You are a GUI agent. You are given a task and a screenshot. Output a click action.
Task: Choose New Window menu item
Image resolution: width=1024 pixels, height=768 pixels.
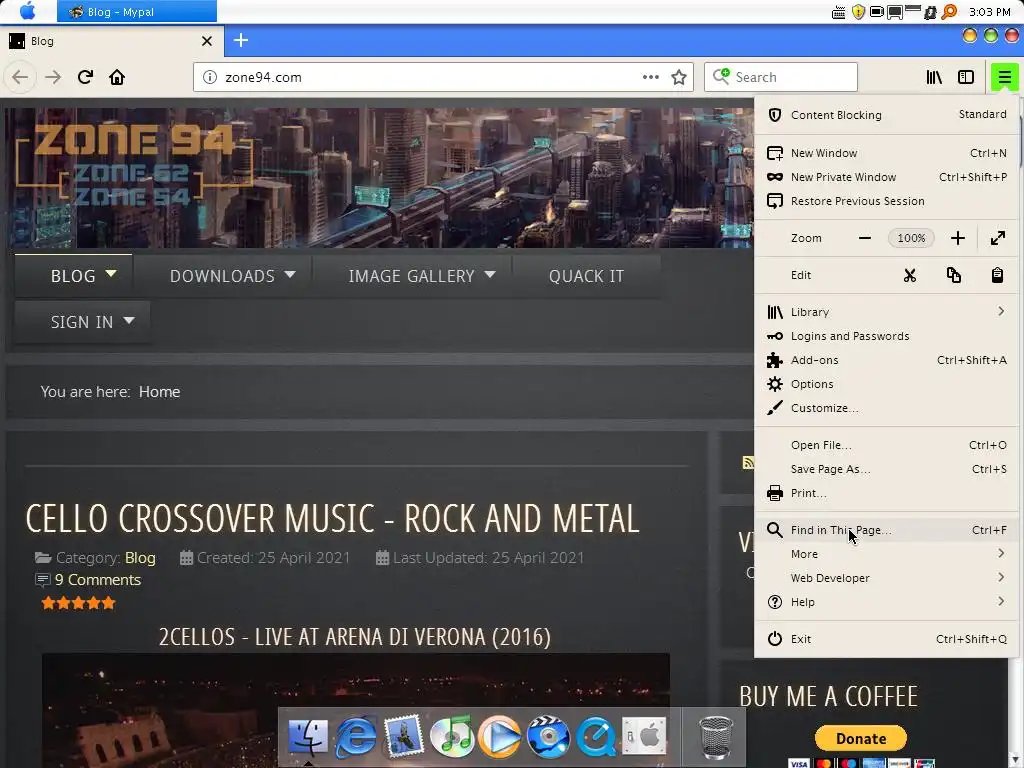[887, 153]
